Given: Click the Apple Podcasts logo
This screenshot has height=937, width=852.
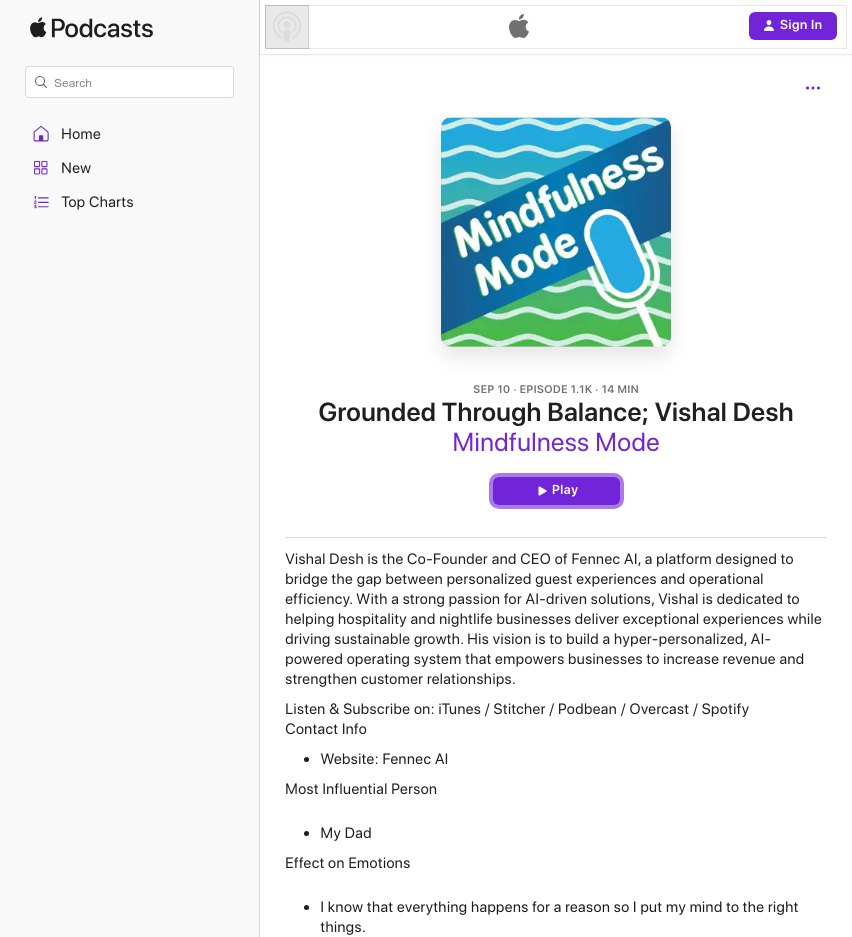Looking at the screenshot, I should [91, 28].
